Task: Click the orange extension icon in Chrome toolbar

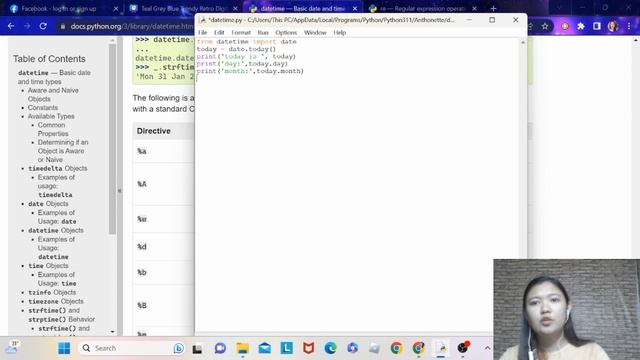Action: click(x=565, y=26)
